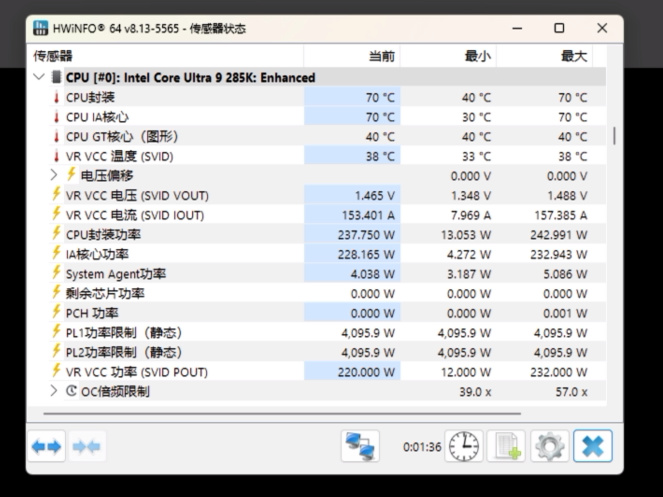Close the HWiNFO window from the title bar
Image resolution: width=663 pixels, height=497 pixels.
(x=602, y=28)
